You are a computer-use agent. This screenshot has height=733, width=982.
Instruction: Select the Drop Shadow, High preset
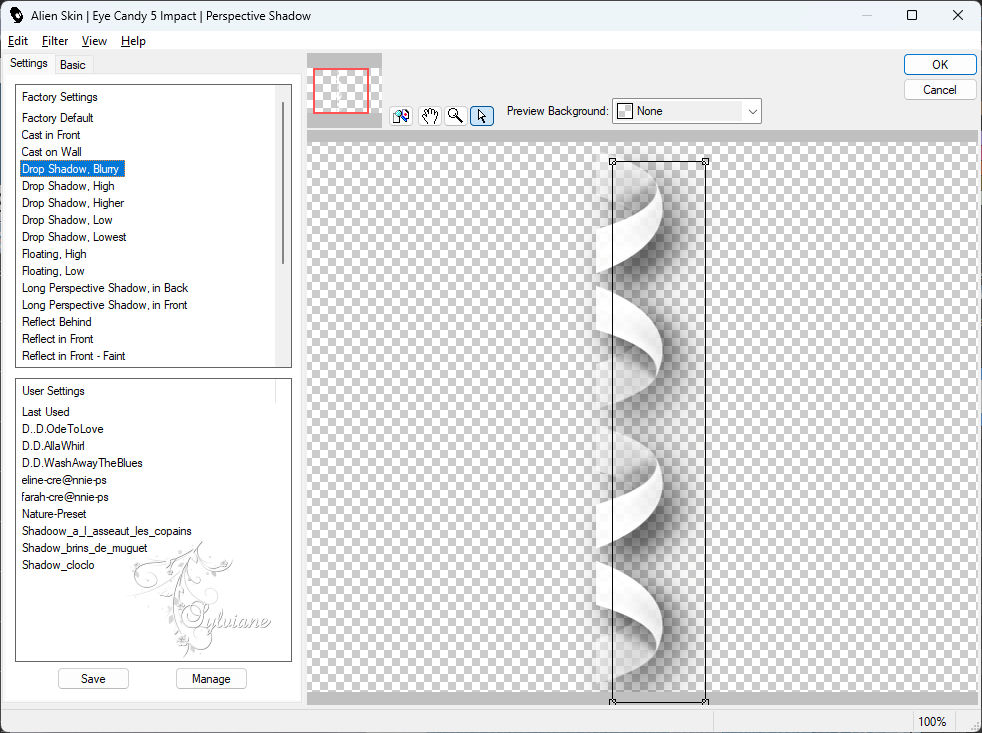point(68,185)
